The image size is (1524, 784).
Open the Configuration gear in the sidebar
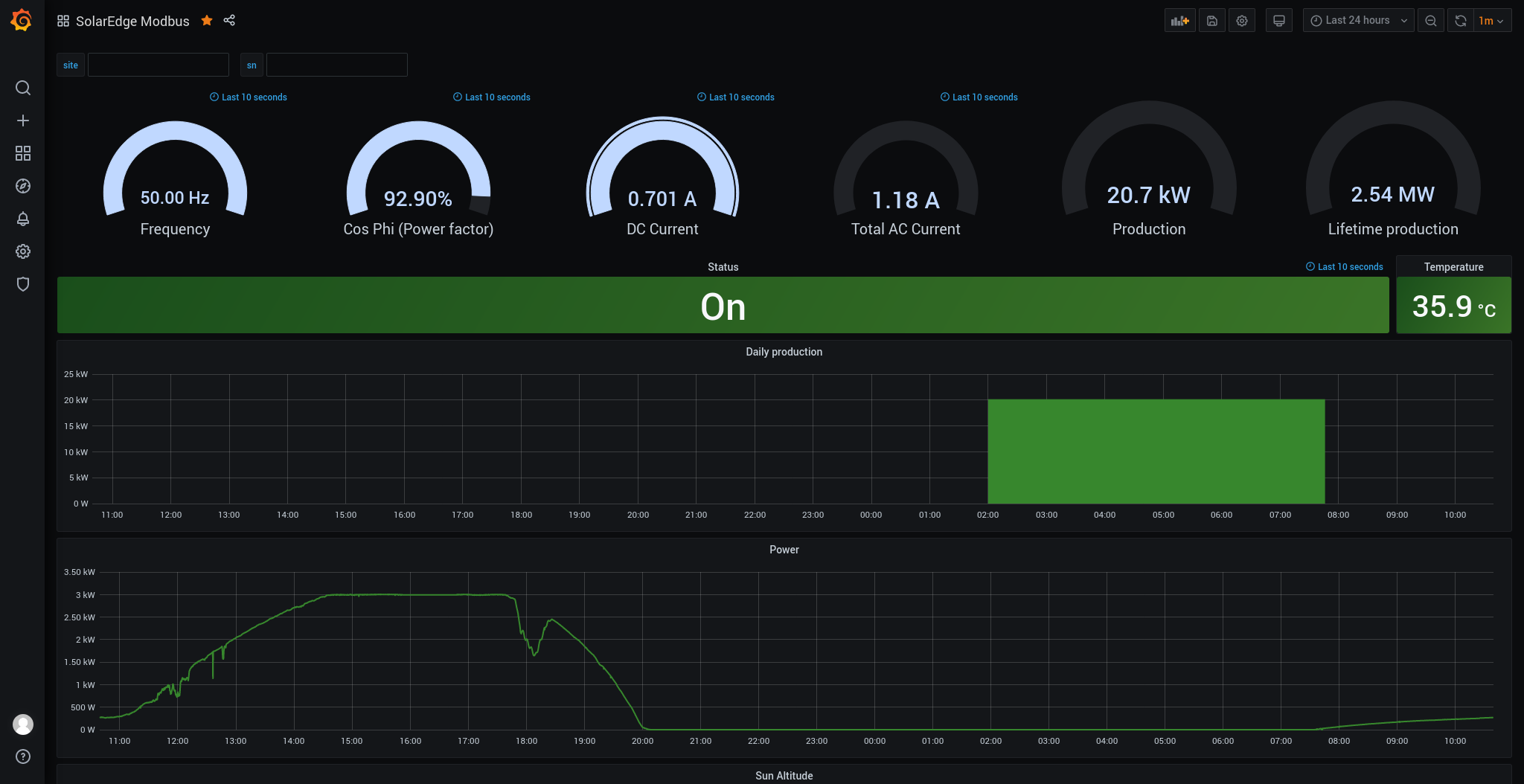coord(23,251)
